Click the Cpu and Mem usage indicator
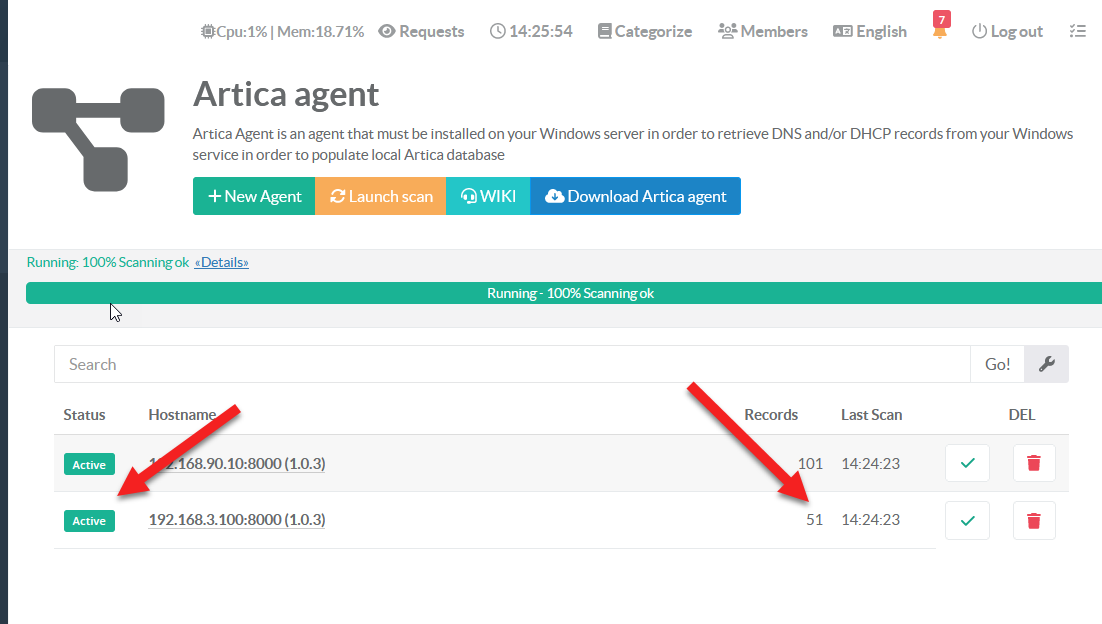This screenshot has height=624, width=1102. (283, 31)
